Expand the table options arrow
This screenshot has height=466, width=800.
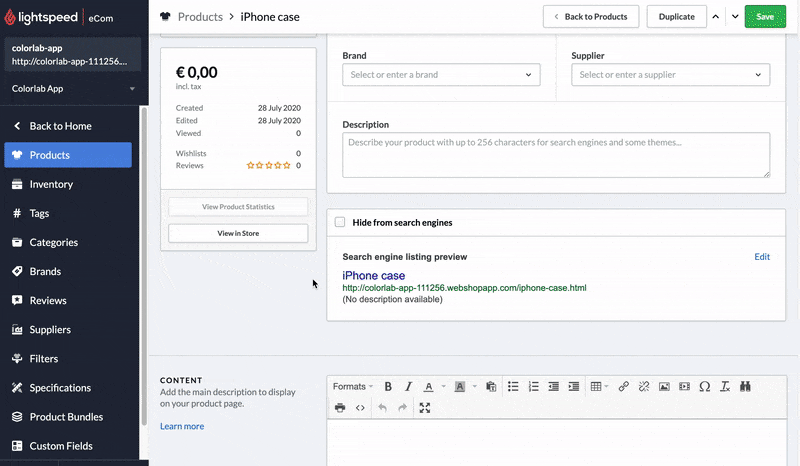(x=606, y=386)
